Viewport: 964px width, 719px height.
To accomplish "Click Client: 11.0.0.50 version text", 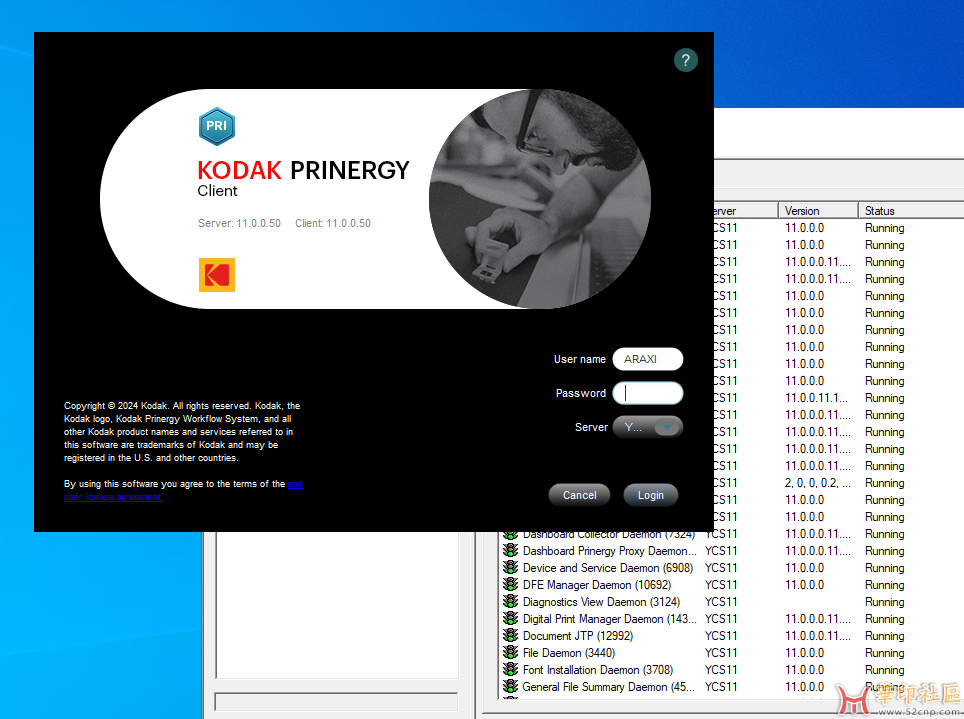I will [333, 223].
